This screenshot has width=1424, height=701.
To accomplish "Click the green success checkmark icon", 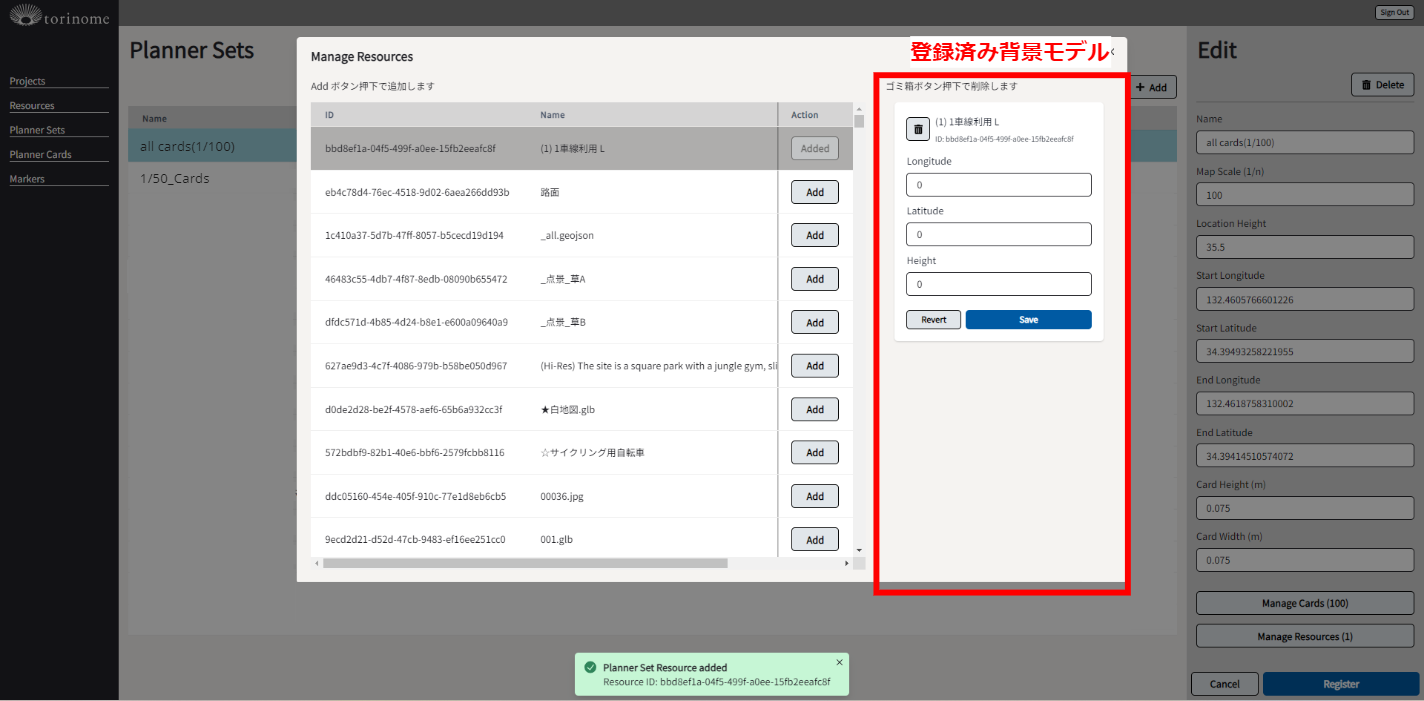I will click(590, 668).
